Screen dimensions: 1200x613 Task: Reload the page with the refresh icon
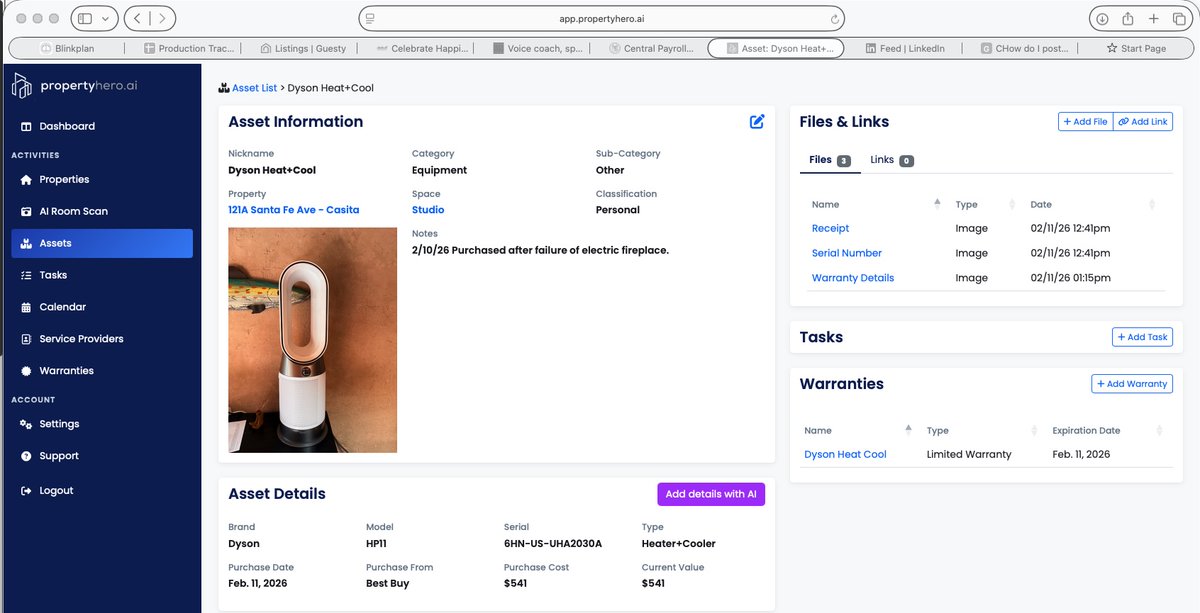click(834, 18)
